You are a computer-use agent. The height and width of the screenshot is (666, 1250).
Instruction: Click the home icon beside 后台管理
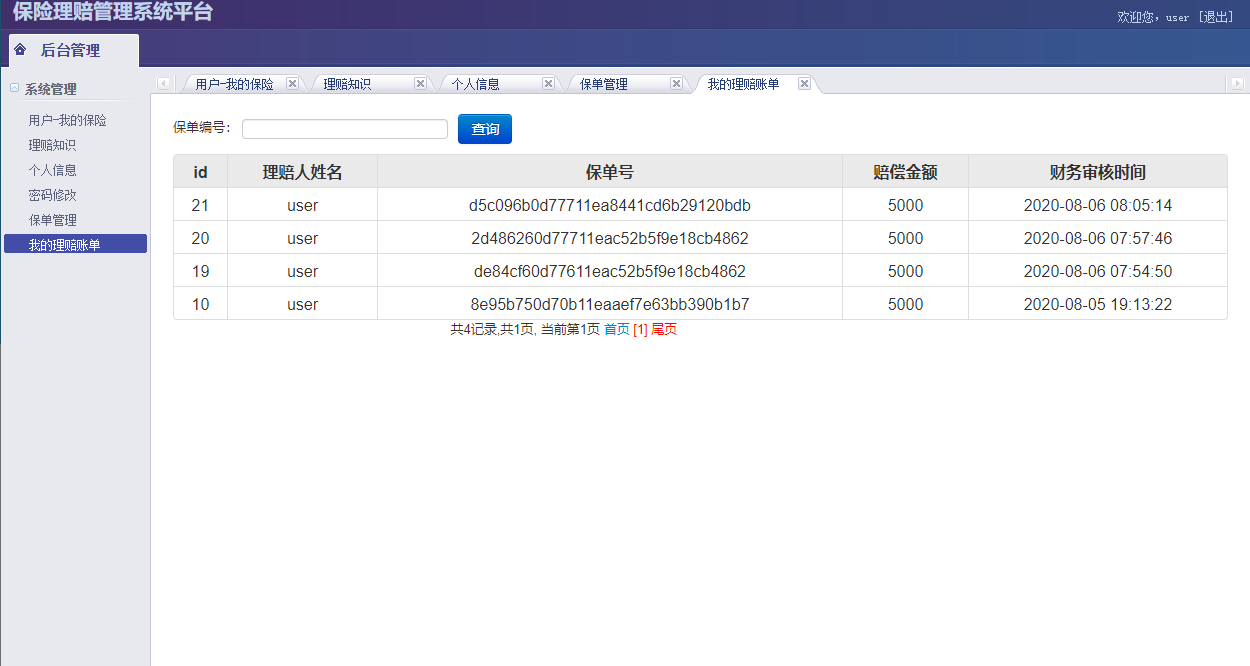click(x=20, y=50)
